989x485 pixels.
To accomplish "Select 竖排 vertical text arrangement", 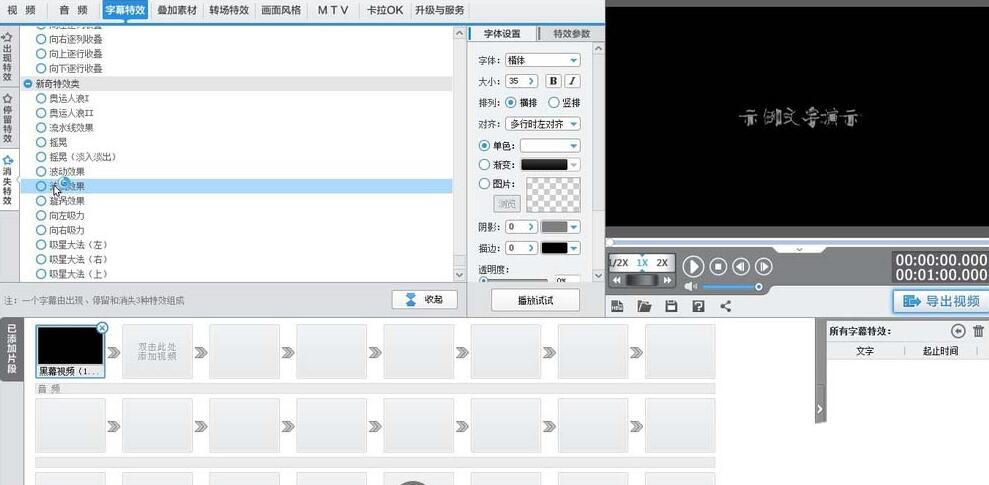I will 555,103.
